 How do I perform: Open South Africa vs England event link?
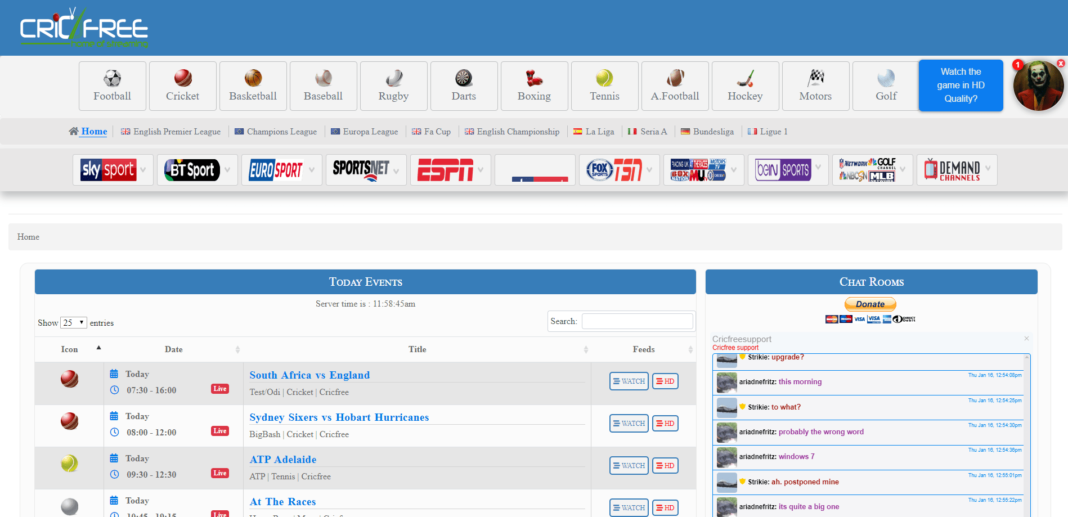pyautogui.click(x=309, y=375)
